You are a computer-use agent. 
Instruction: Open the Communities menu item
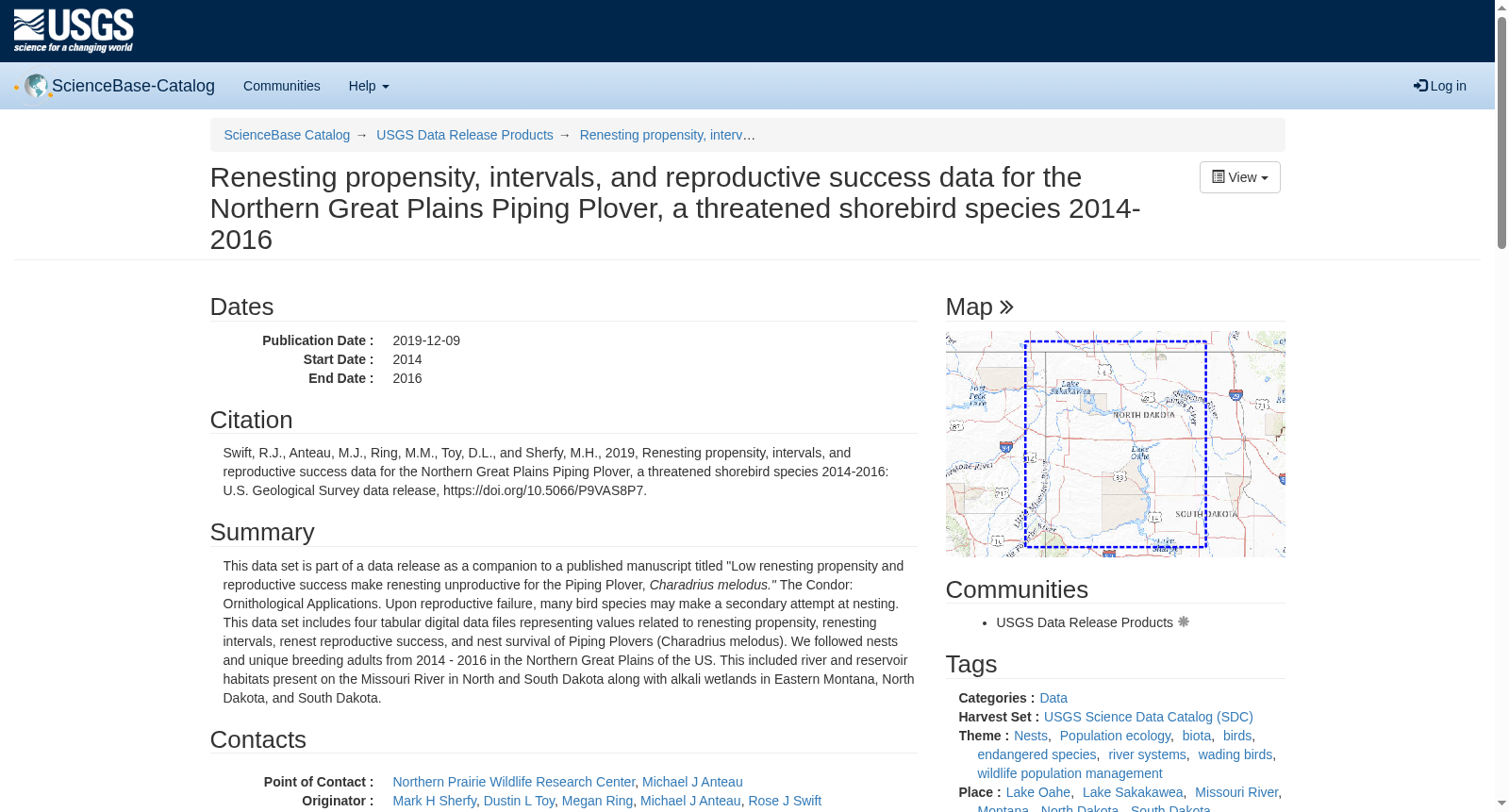click(x=282, y=86)
